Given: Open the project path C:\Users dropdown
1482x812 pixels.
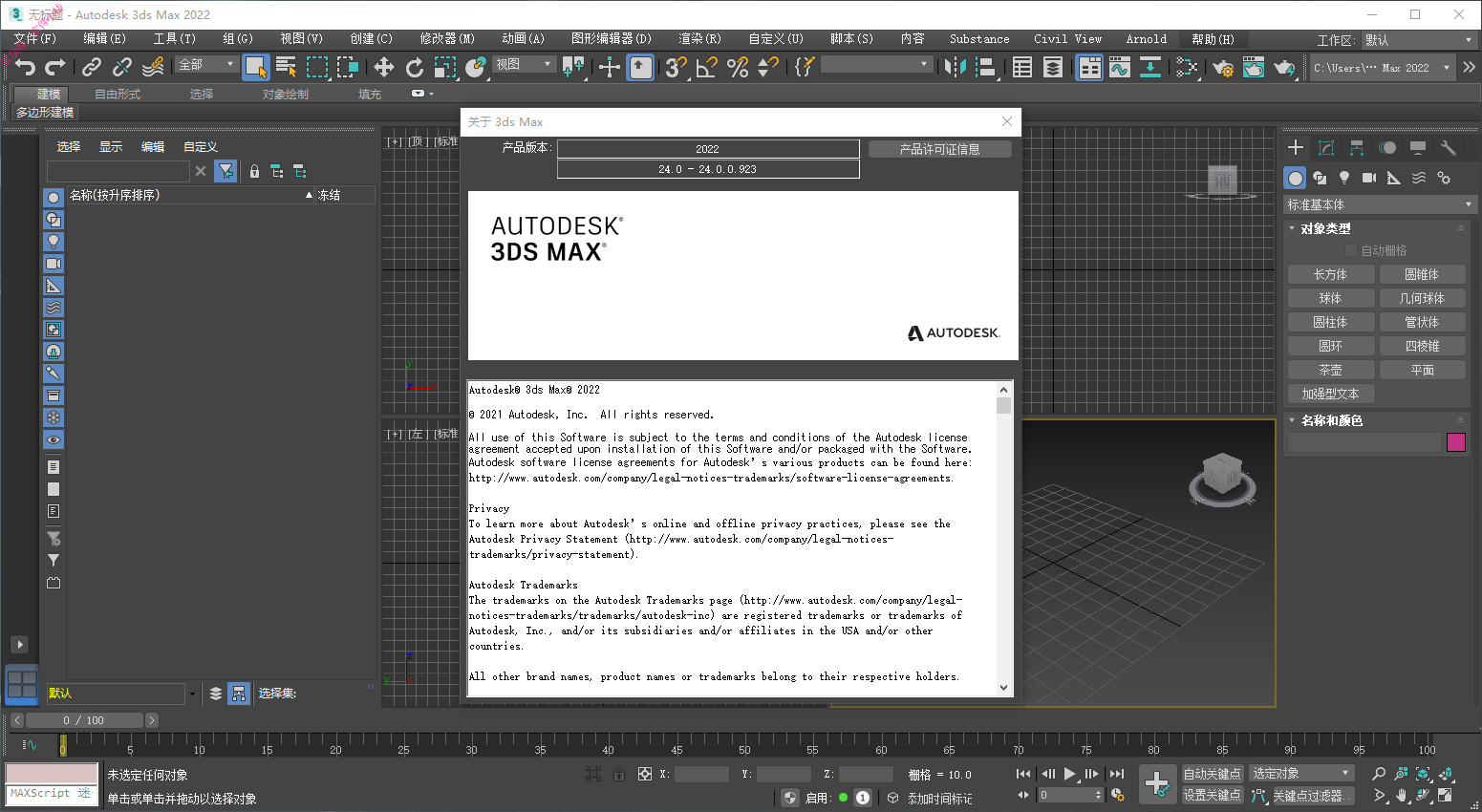Looking at the screenshot, I should (x=1382, y=68).
